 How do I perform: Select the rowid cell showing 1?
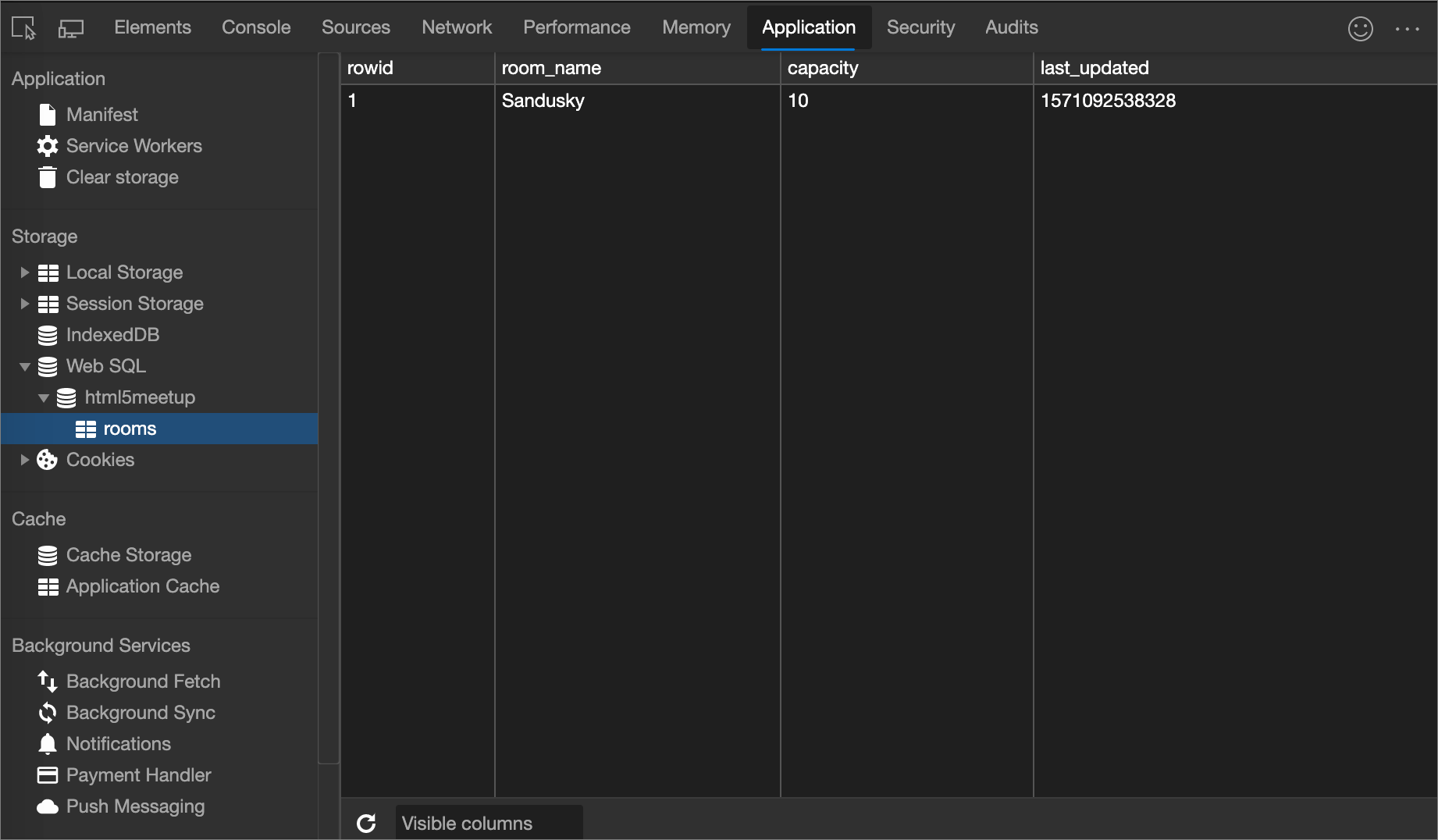(x=418, y=101)
